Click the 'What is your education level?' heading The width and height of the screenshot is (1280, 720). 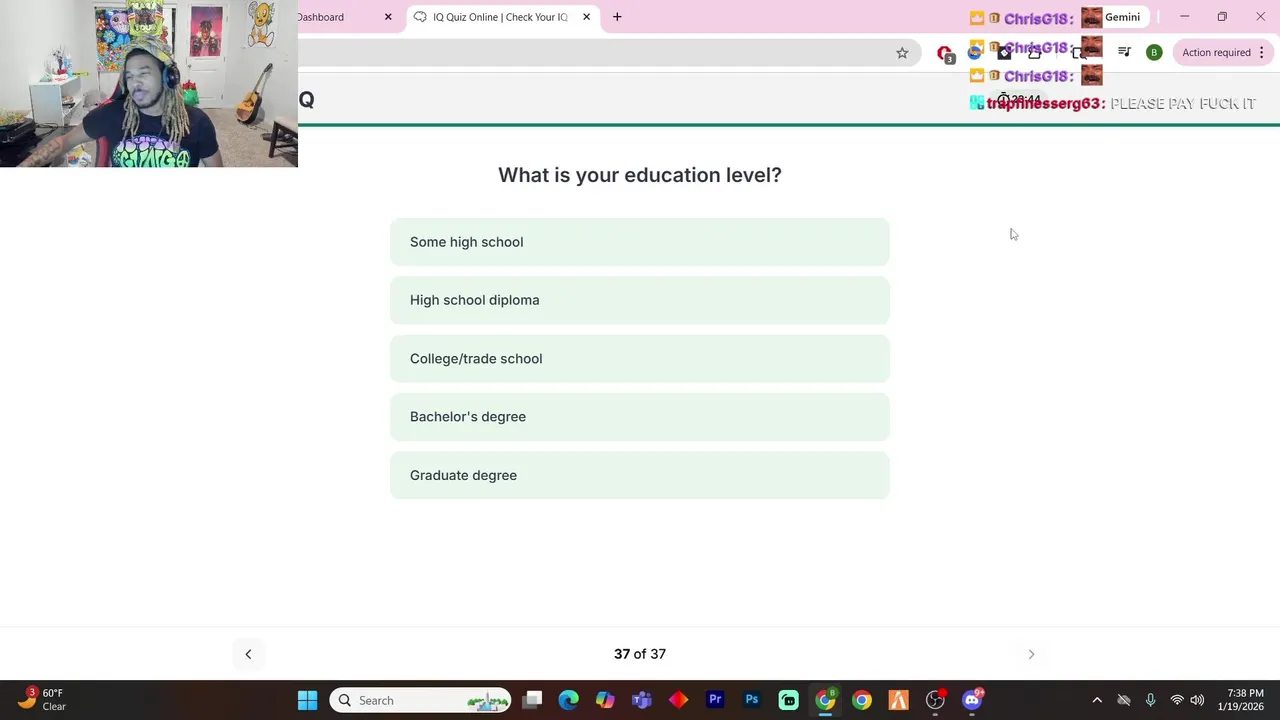pyautogui.click(x=640, y=175)
